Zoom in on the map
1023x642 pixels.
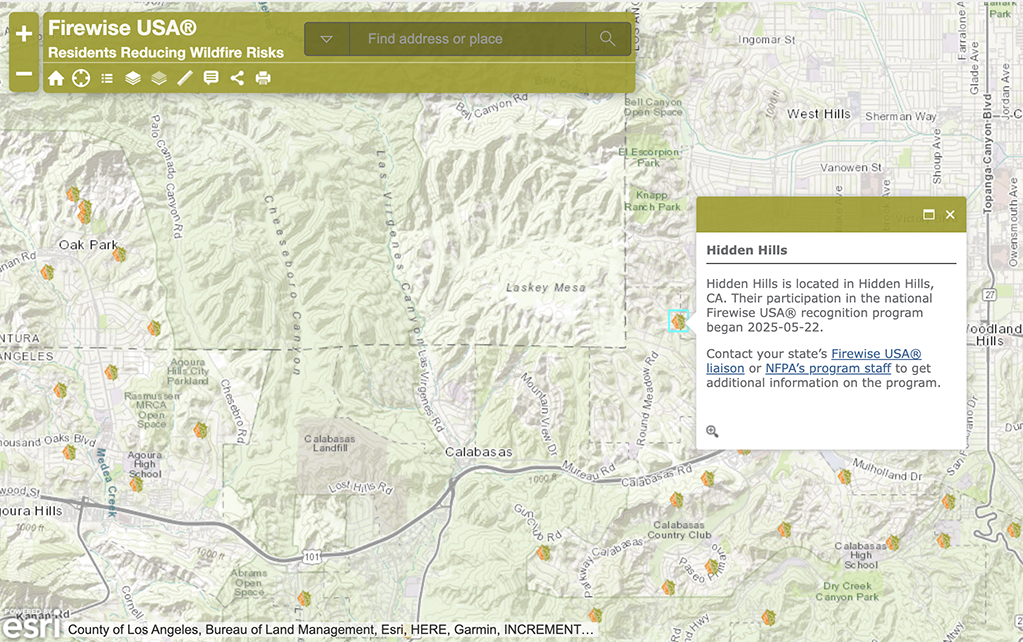(x=24, y=33)
